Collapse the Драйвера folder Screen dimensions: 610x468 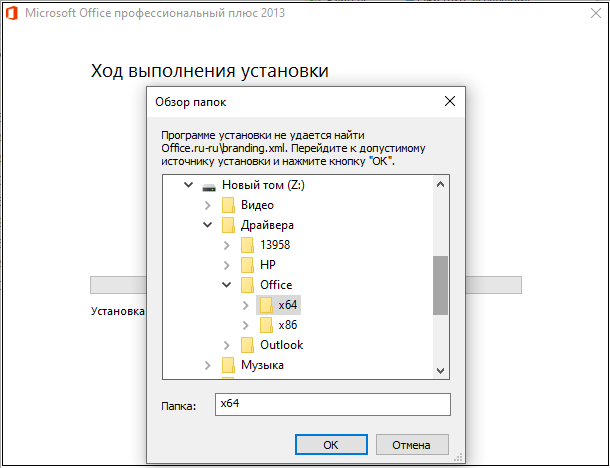pos(208,225)
